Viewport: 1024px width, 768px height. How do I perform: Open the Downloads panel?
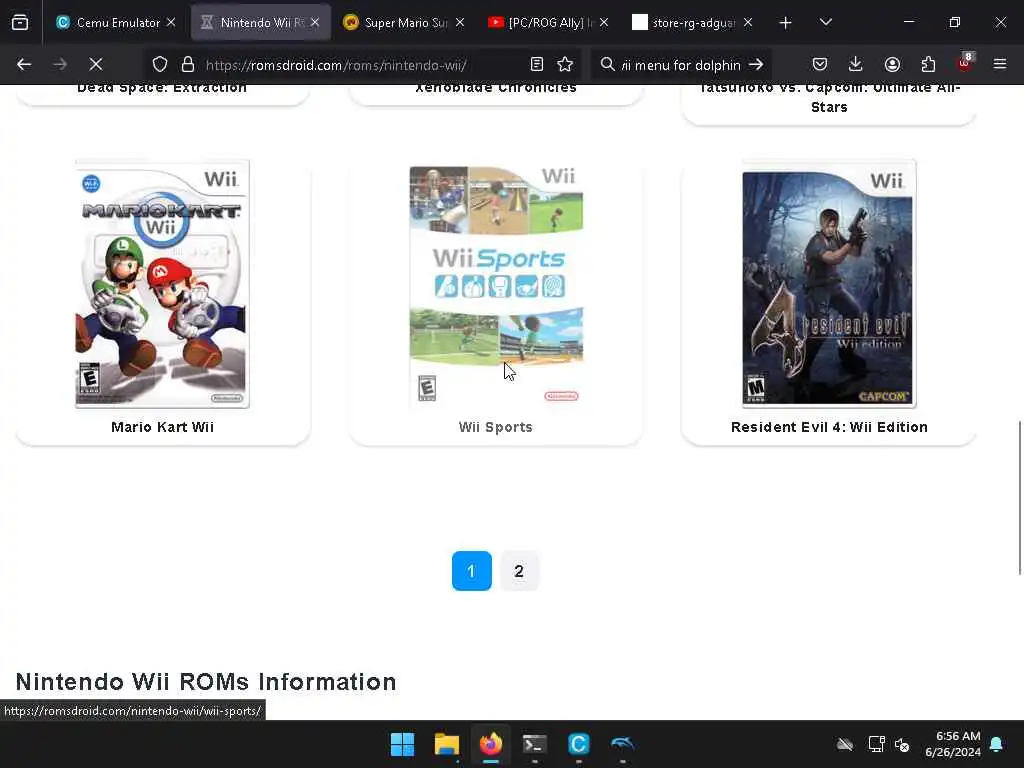click(x=856, y=64)
